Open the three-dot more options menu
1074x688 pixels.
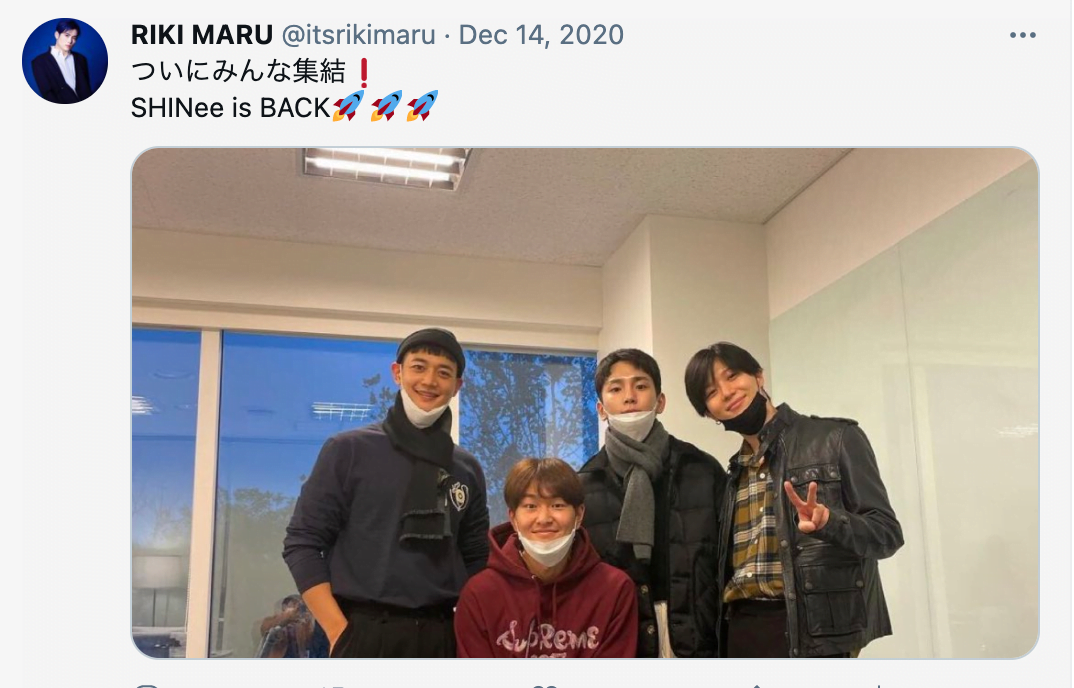[x=1022, y=35]
